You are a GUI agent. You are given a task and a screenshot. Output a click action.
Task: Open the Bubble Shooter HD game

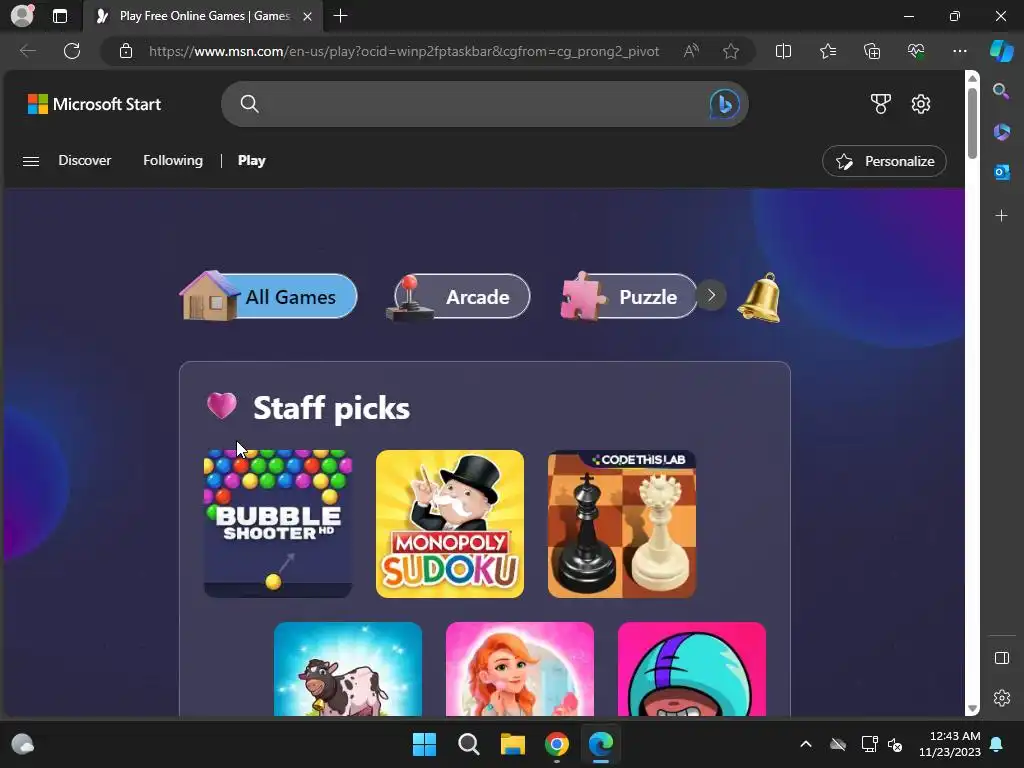(278, 524)
